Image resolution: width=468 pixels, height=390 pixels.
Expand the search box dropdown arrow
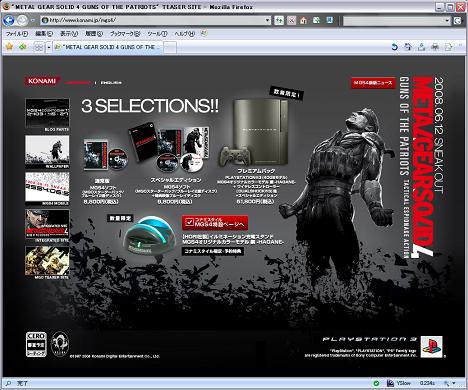coord(447,21)
